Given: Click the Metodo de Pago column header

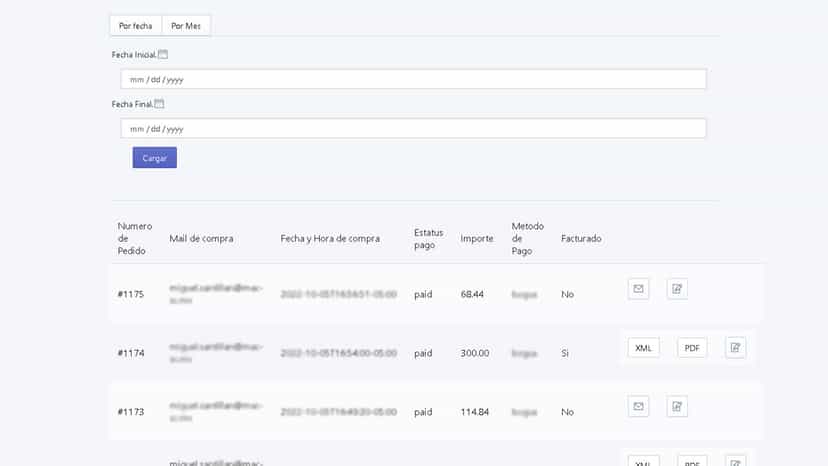Looking at the screenshot, I should click(527, 238).
